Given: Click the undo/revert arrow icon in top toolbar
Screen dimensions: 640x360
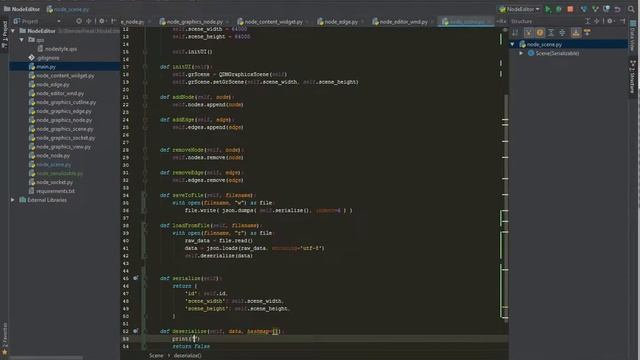Looking at the screenshot, I should [618, 9].
